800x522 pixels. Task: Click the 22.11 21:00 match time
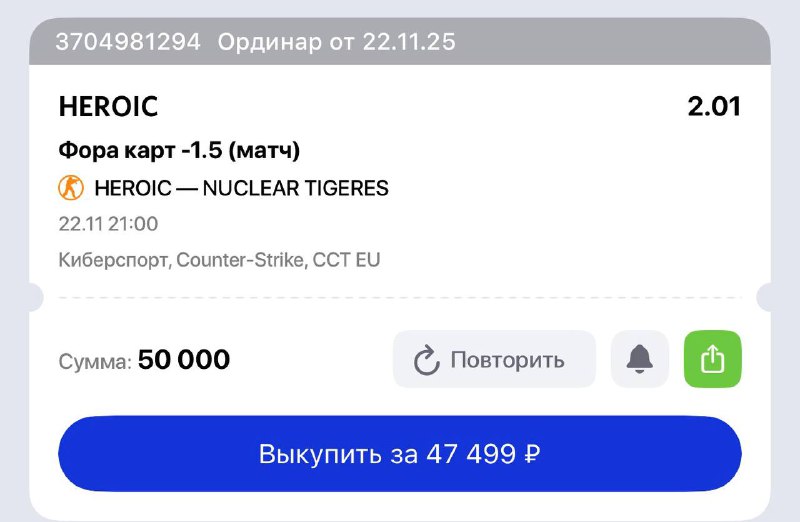pos(108,224)
